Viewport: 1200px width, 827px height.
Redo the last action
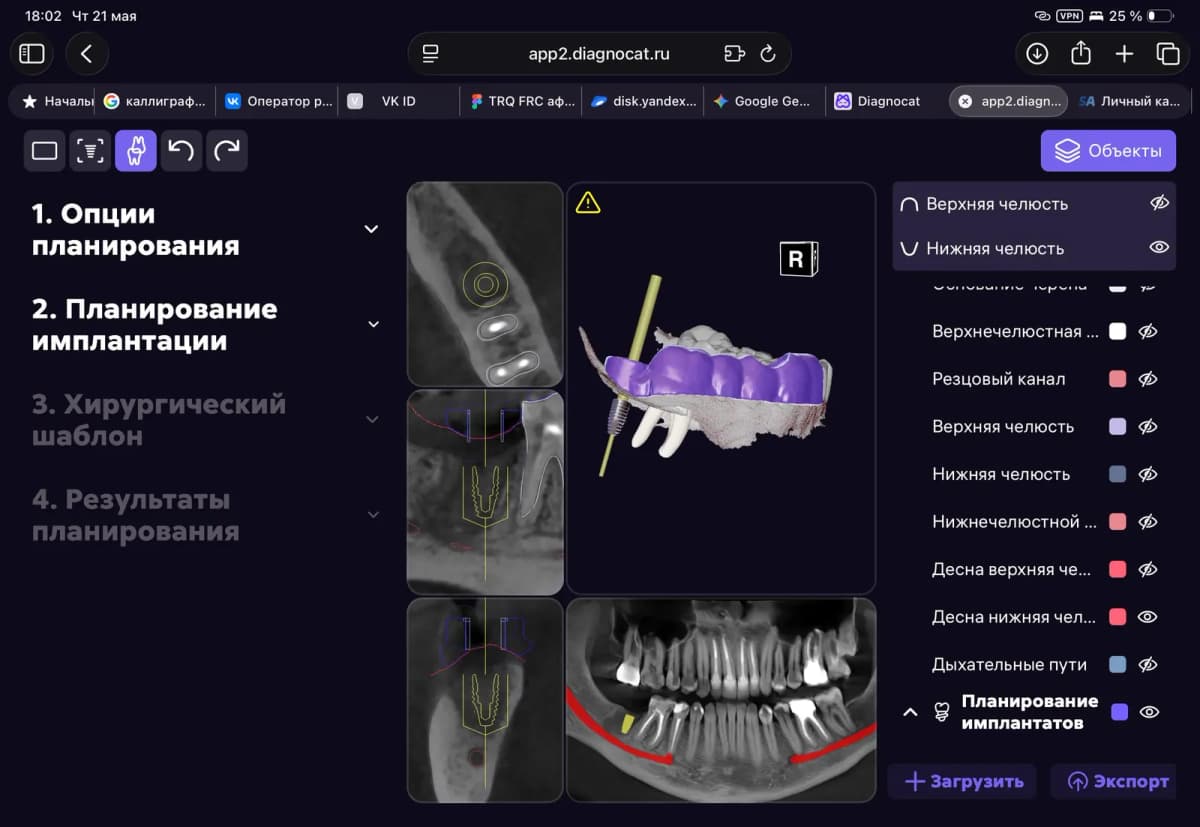tap(227, 151)
